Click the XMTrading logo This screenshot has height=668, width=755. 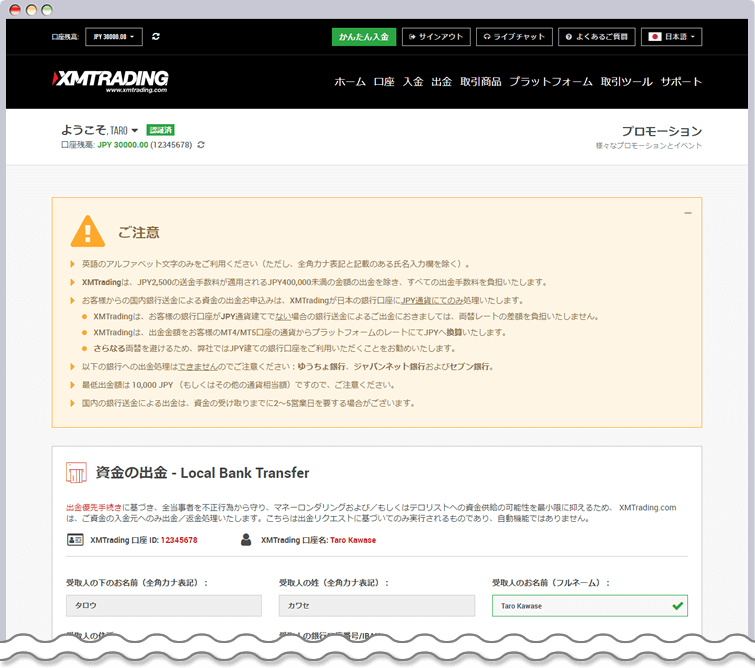110,81
